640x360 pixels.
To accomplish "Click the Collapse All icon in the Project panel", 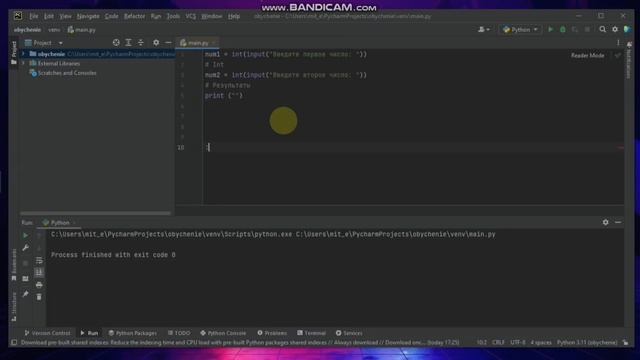I will click(140, 42).
